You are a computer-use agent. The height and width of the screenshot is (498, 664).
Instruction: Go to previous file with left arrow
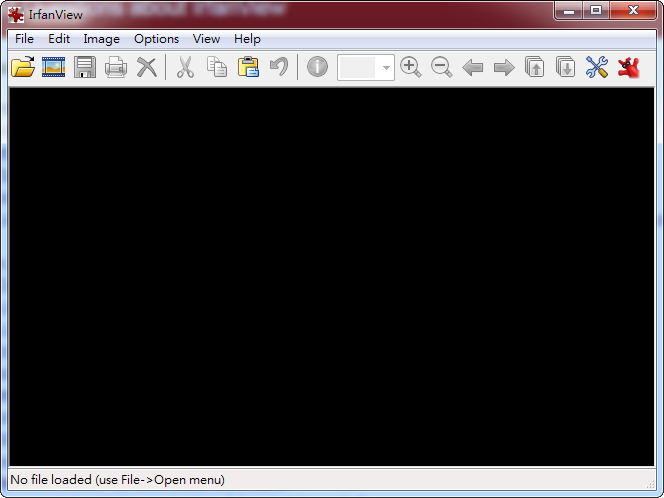tap(473, 67)
